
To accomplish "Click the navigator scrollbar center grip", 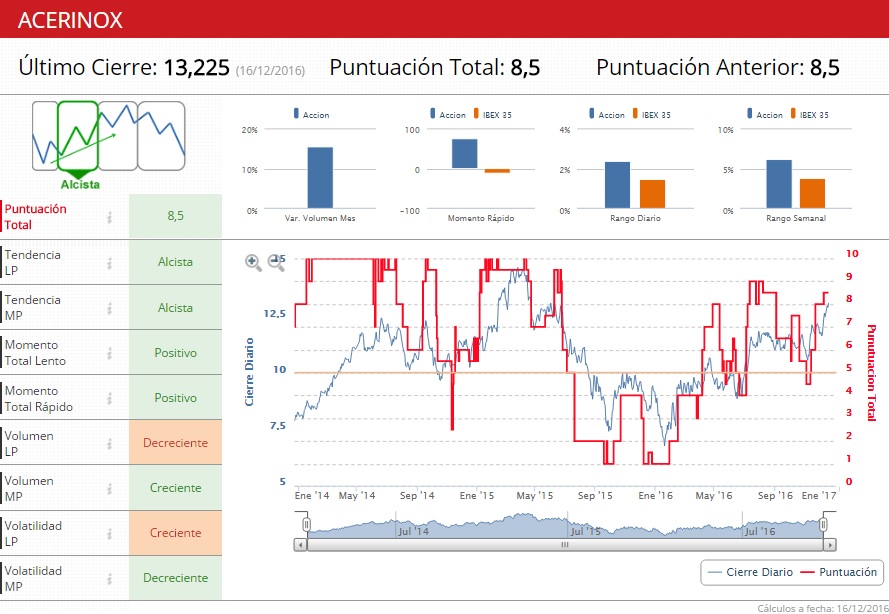I will tap(565, 545).
